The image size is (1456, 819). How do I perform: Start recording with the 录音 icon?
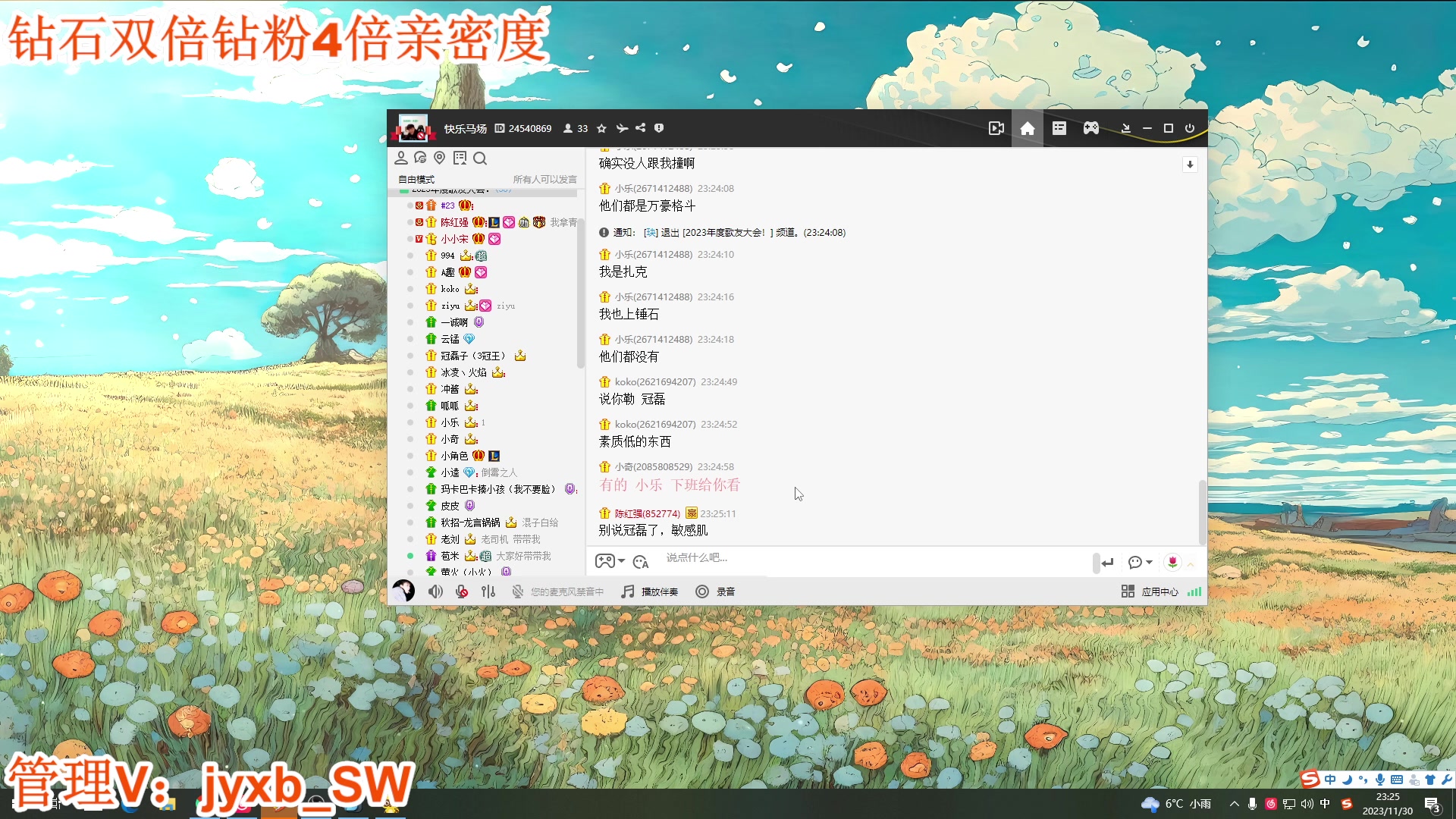click(x=702, y=591)
